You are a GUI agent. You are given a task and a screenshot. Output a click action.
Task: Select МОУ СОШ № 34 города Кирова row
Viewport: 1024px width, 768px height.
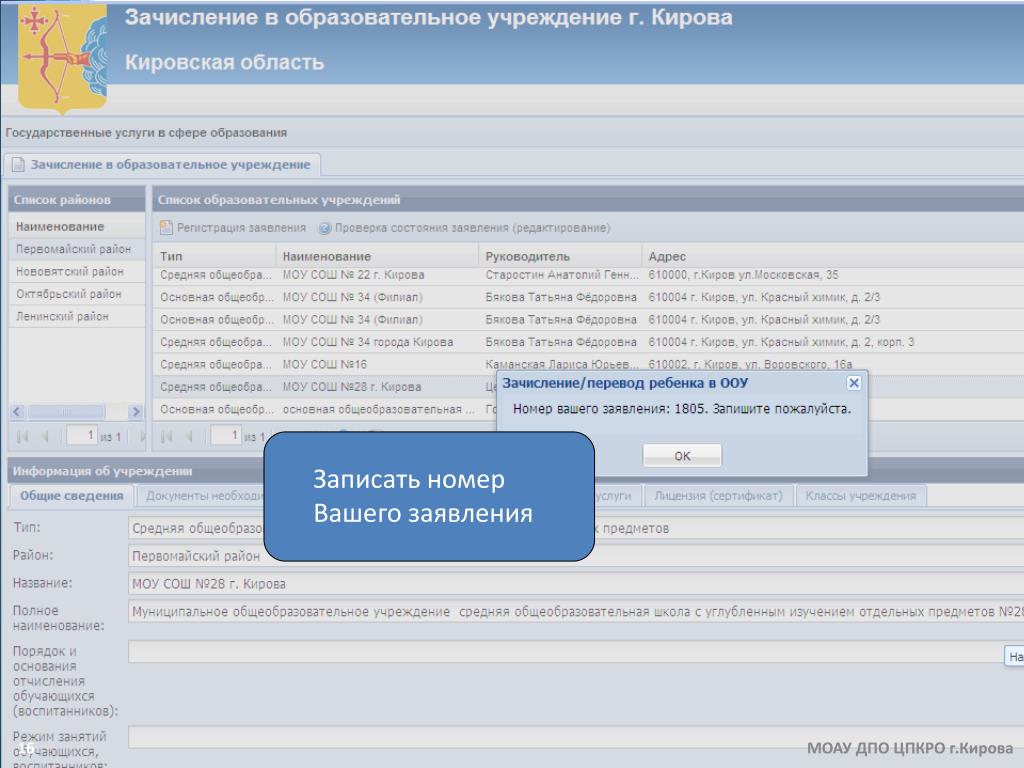pyautogui.click(x=588, y=342)
